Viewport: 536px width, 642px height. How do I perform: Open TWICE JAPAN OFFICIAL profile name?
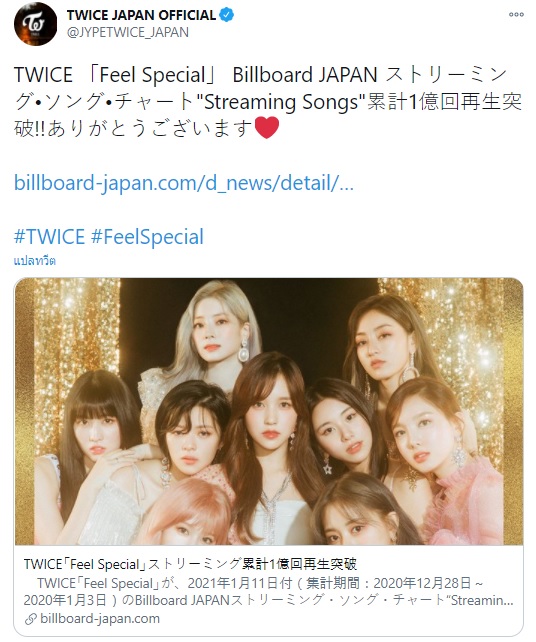click(x=141, y=15)
